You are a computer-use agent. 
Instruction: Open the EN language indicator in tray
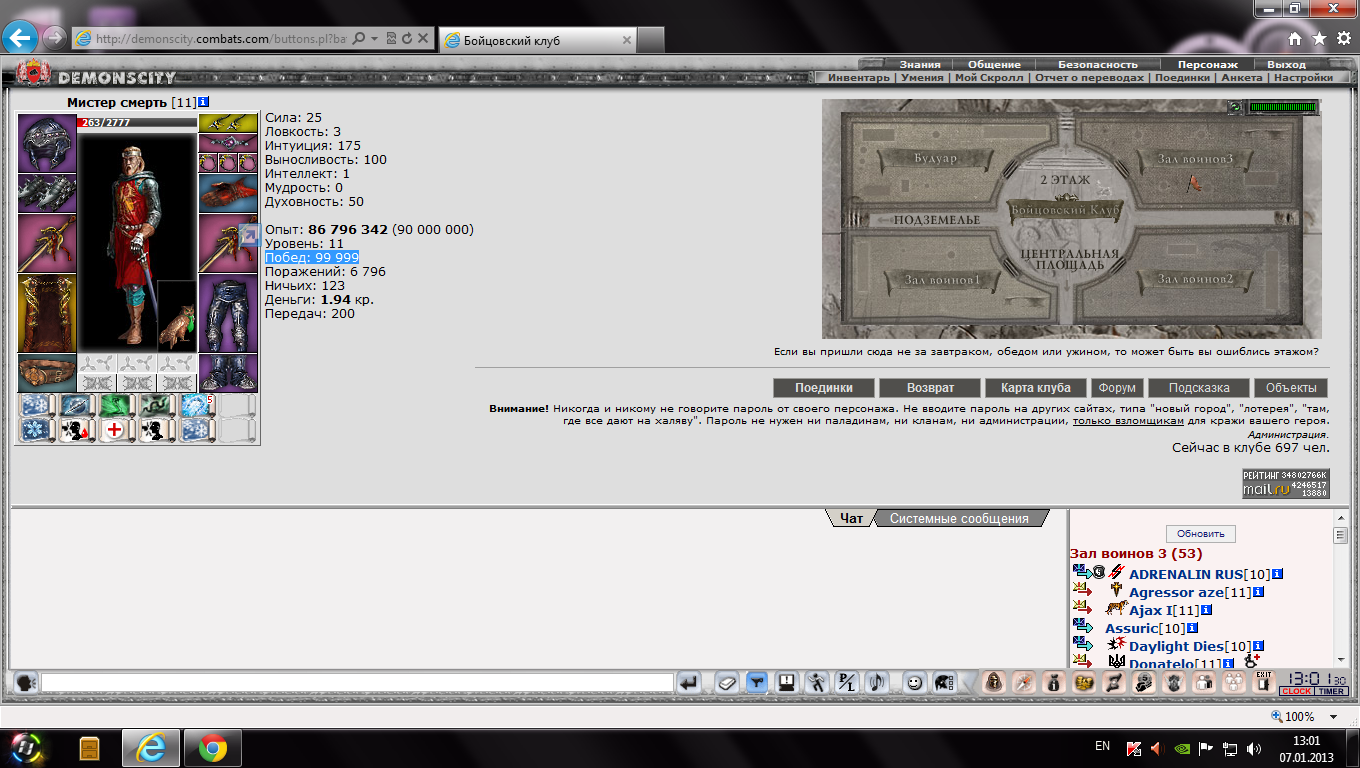pos(1102,746)
